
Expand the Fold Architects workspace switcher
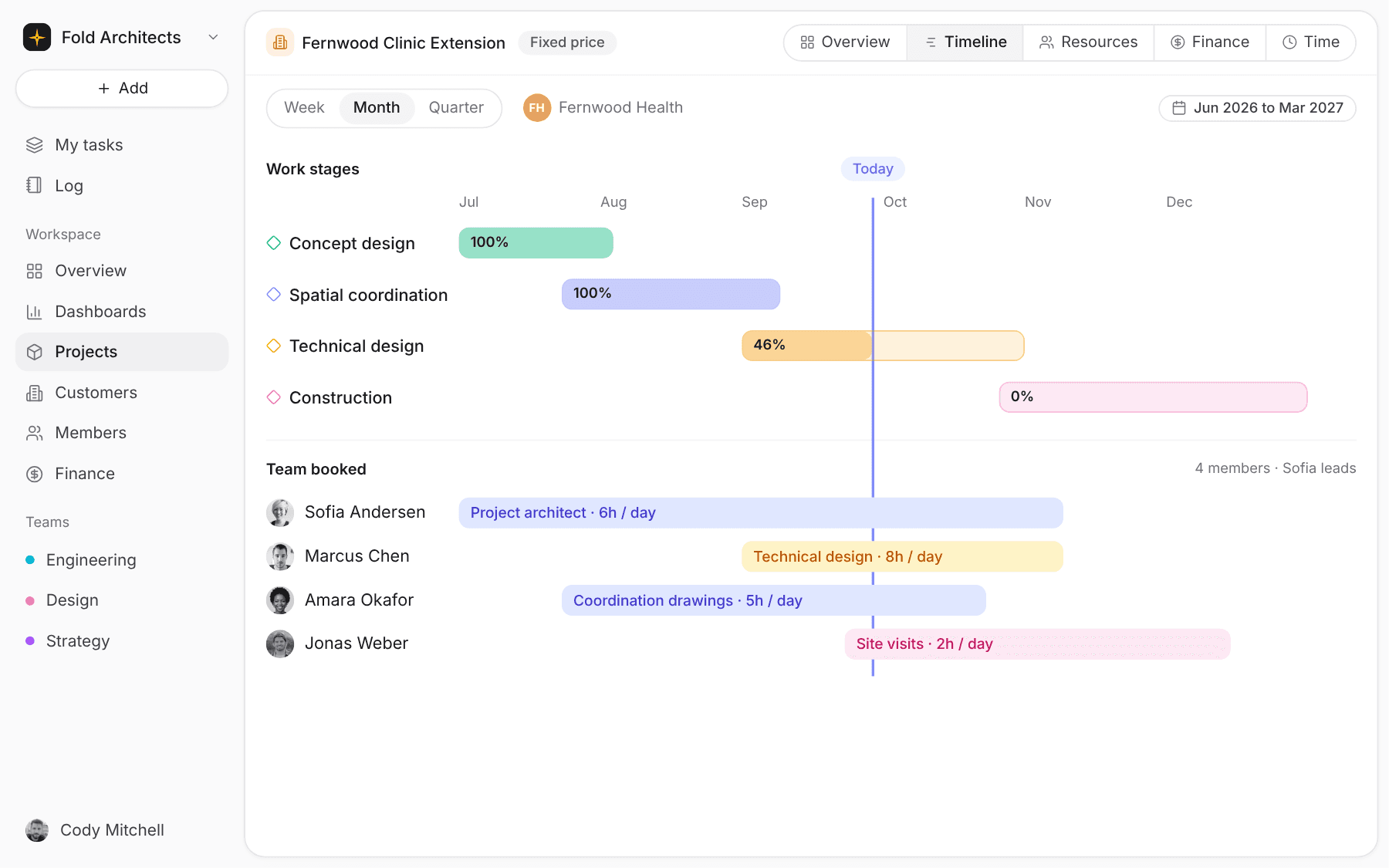[x=214, y=37]
